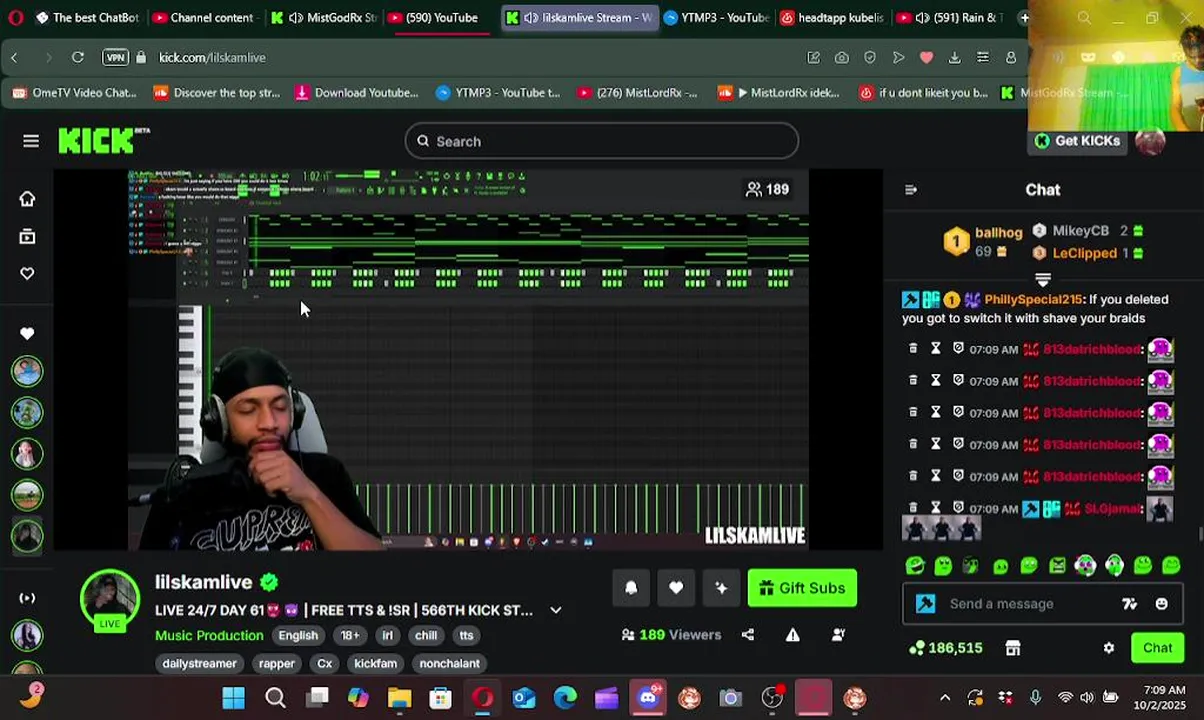
Task: Expand the gifters leaderboard arrow
Action: point(1043,280)
